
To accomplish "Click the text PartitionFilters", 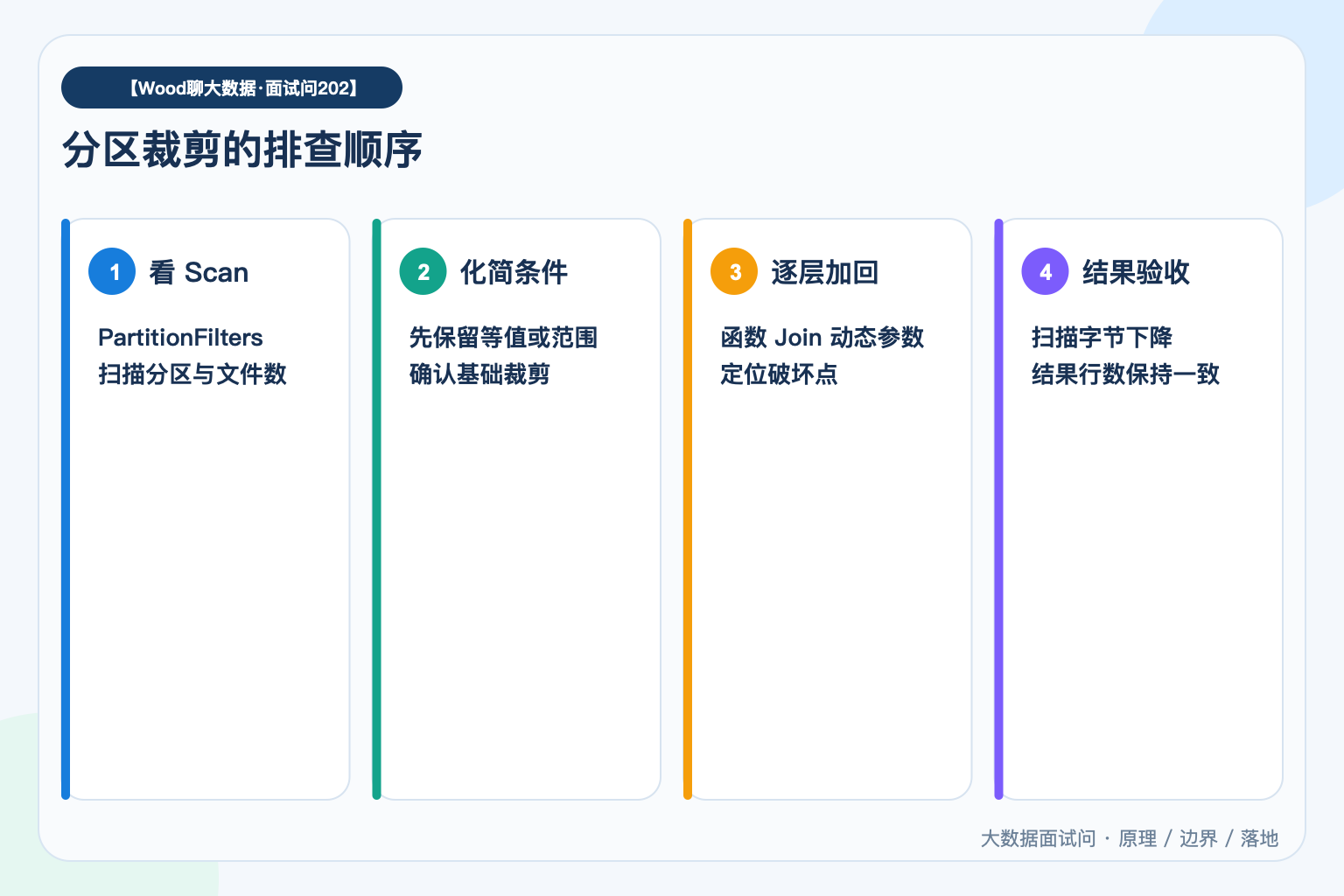I will [x=180, y=338].
